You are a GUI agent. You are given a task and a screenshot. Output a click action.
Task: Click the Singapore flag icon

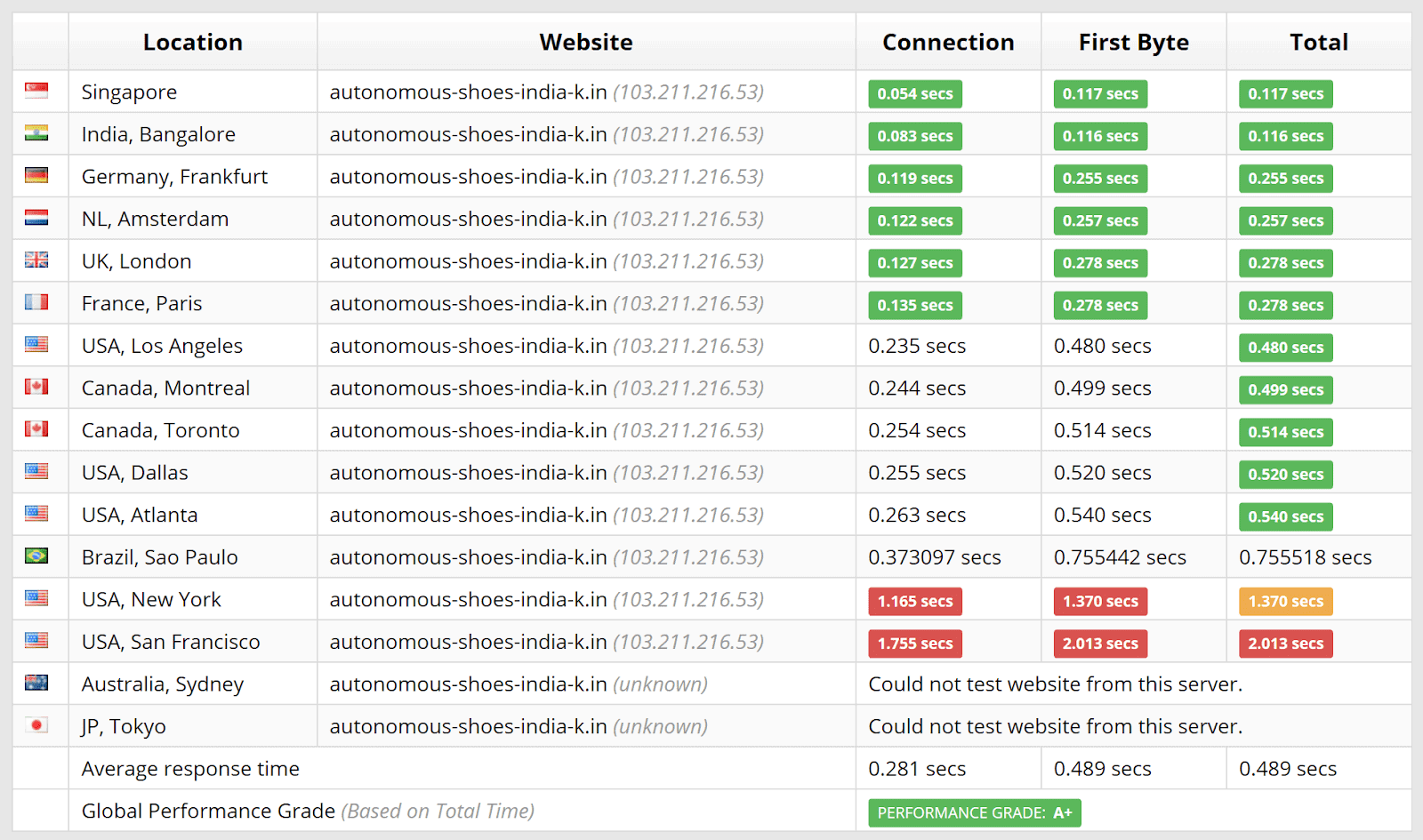[36, 91]
